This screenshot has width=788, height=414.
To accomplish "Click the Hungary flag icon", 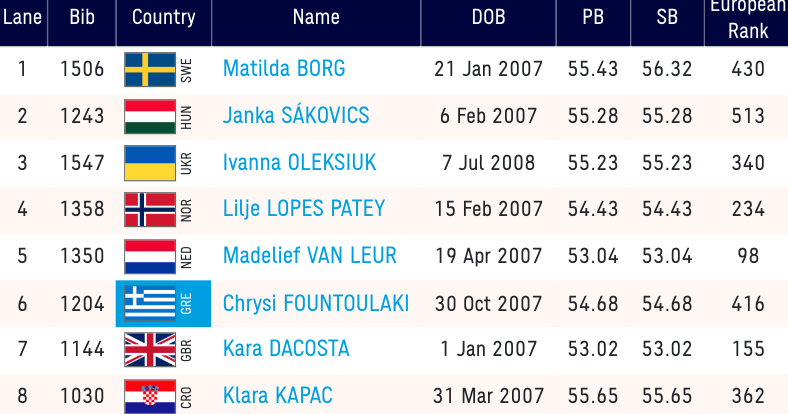I will coord(149,116).
